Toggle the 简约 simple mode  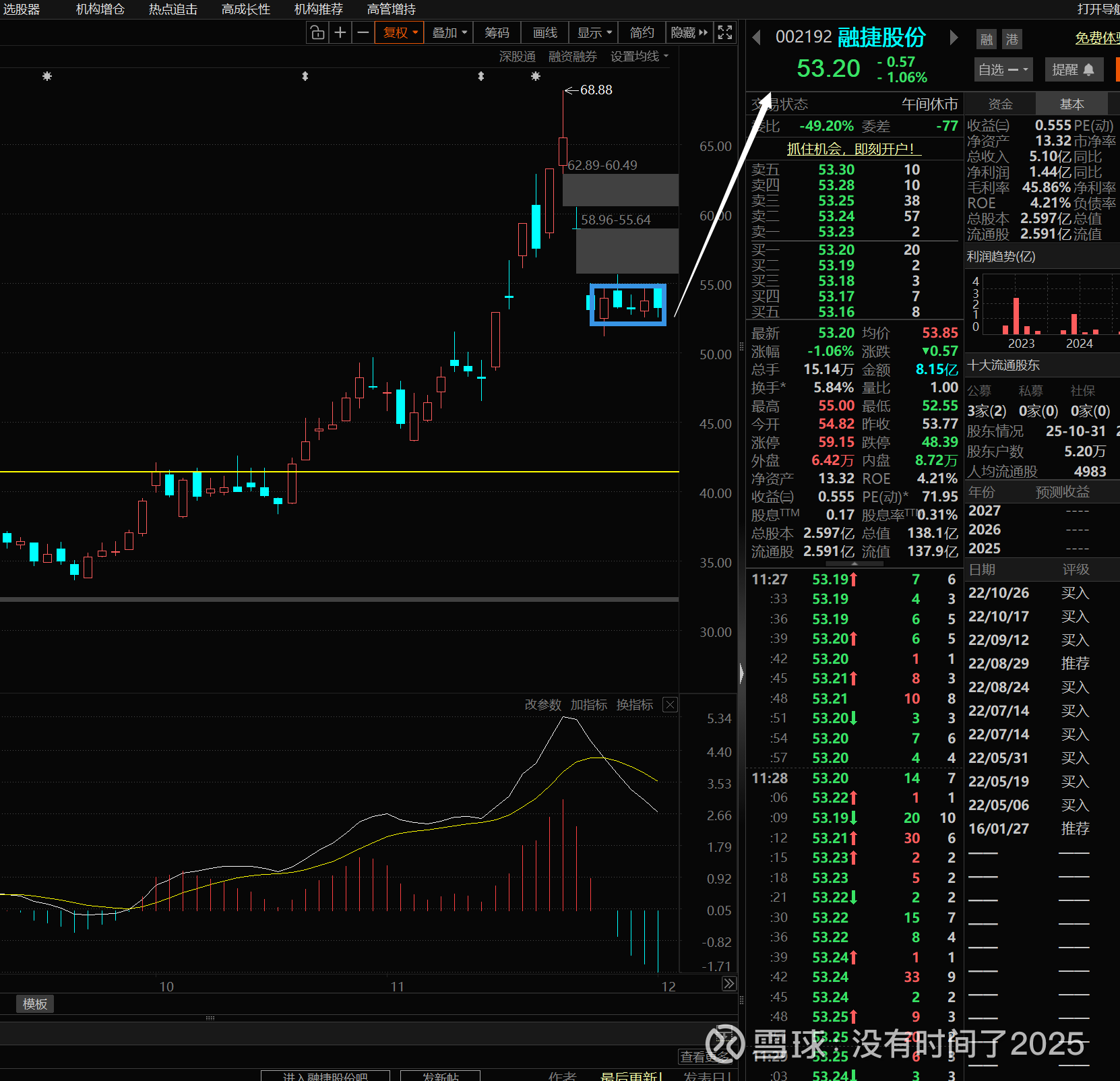(x=642, y=32)
